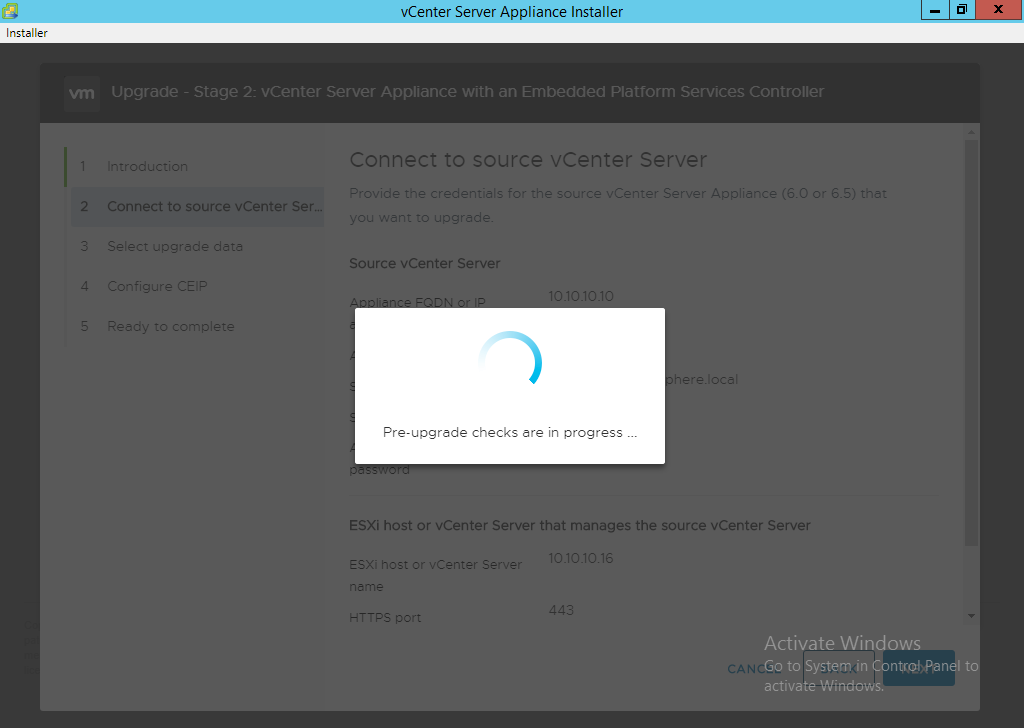This screenshot has height=728, width=1024.
Task: Click the CANCEL button
Action: coord(754,669)
